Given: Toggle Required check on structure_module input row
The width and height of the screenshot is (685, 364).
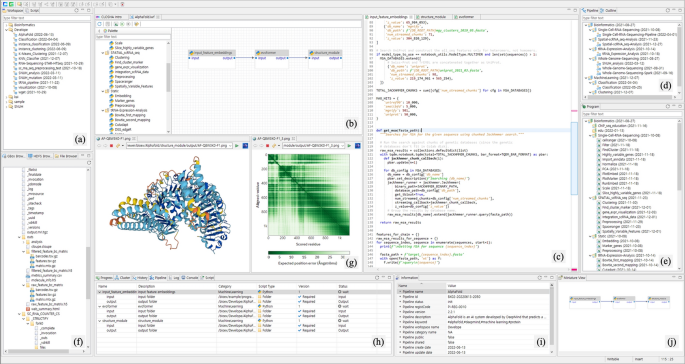Looking at the screenshot, I should [301, 326].
